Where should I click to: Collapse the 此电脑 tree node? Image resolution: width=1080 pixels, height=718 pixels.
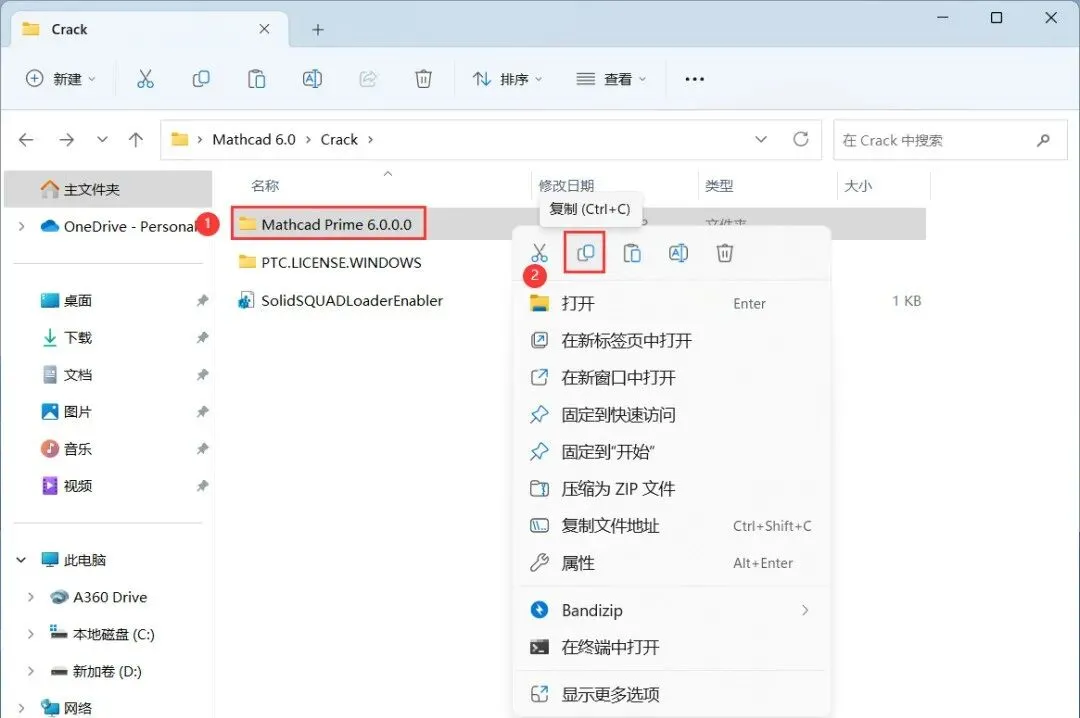[x=21, y=560]
